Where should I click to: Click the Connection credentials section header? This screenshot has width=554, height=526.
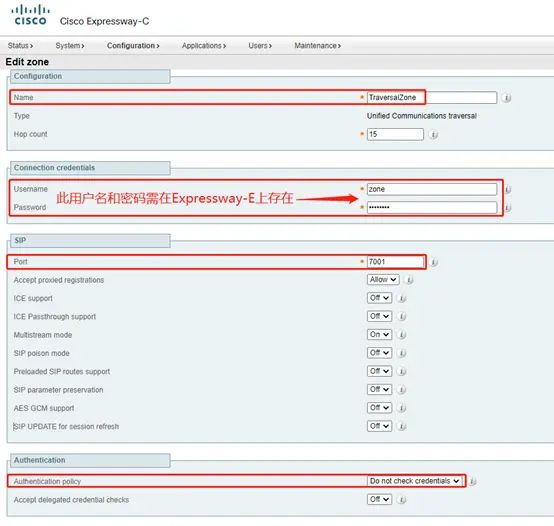(x=90, y=168)
